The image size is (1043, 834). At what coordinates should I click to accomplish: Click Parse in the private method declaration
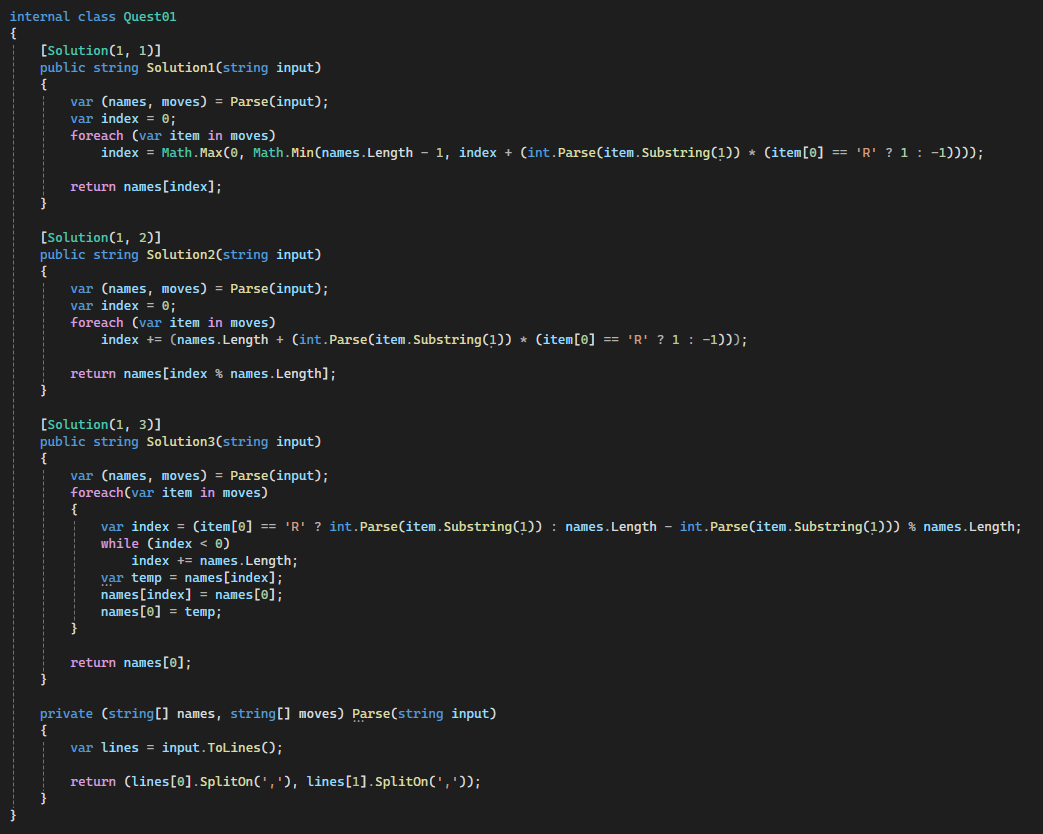tap(371, 714)
